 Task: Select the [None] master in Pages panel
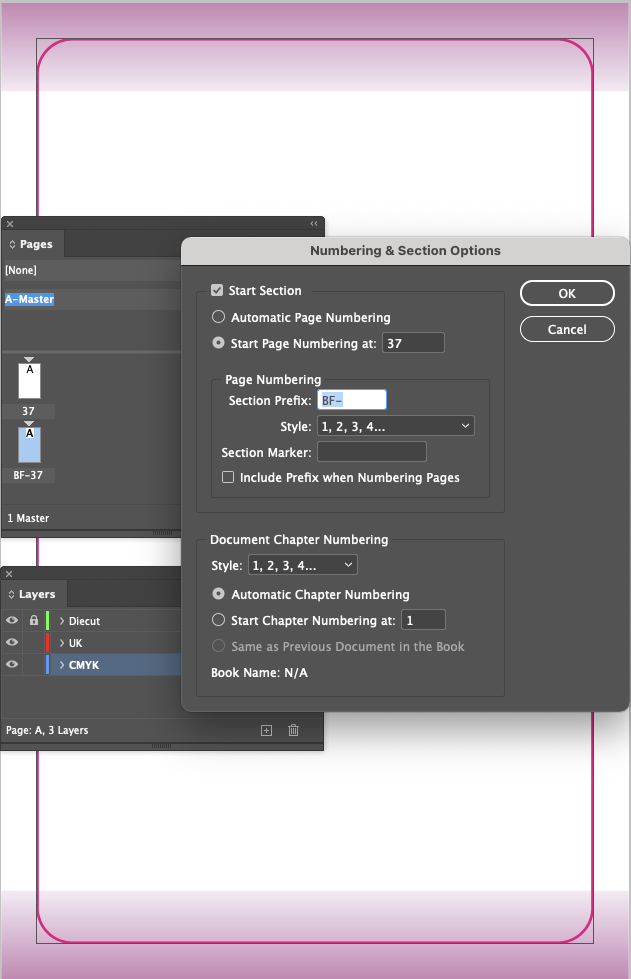pos(21,270)
